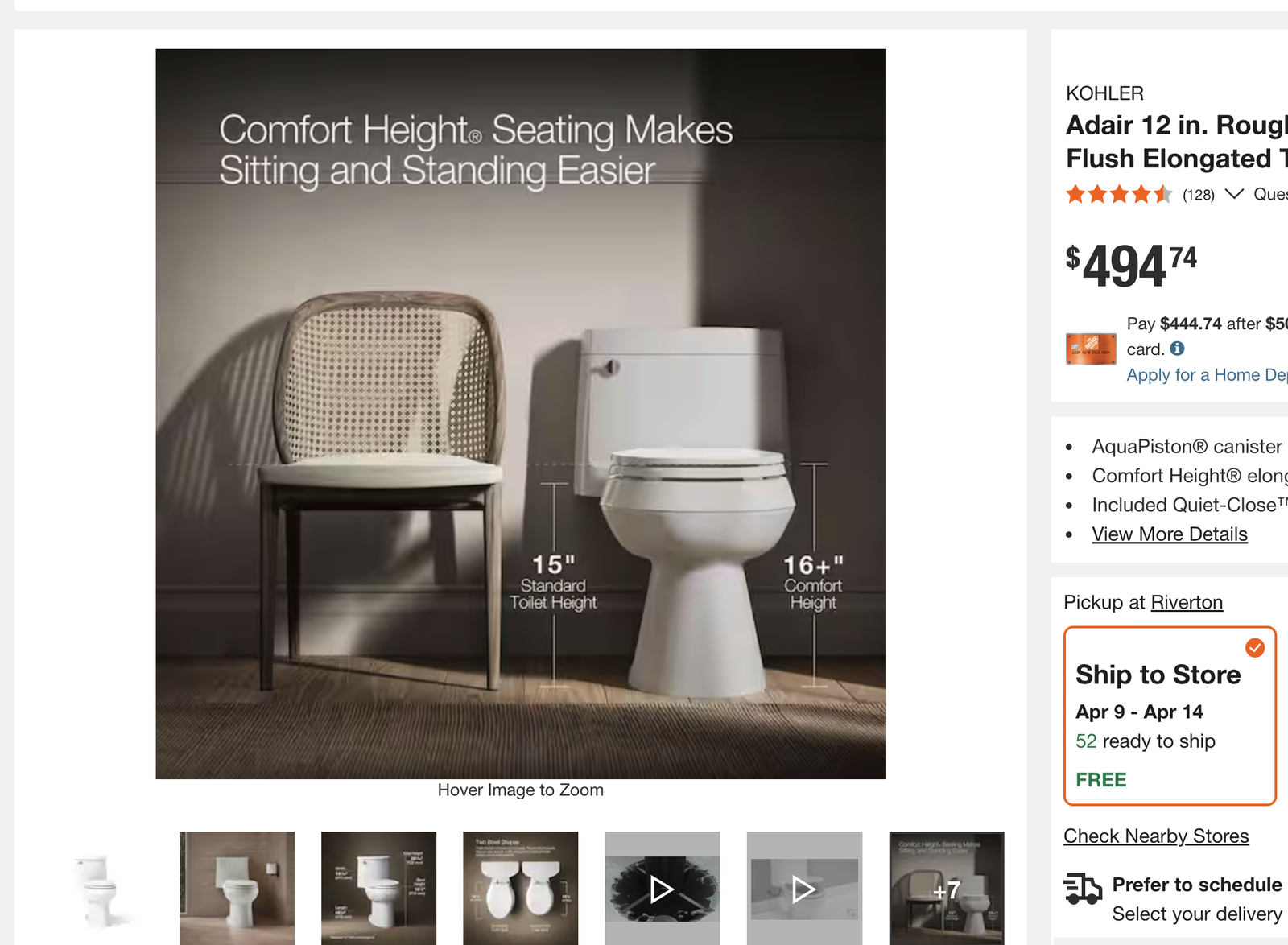The height and width of the screenshot is (945, 1288).
Task: Open the View More Details link
Action: pos(1169,534)
